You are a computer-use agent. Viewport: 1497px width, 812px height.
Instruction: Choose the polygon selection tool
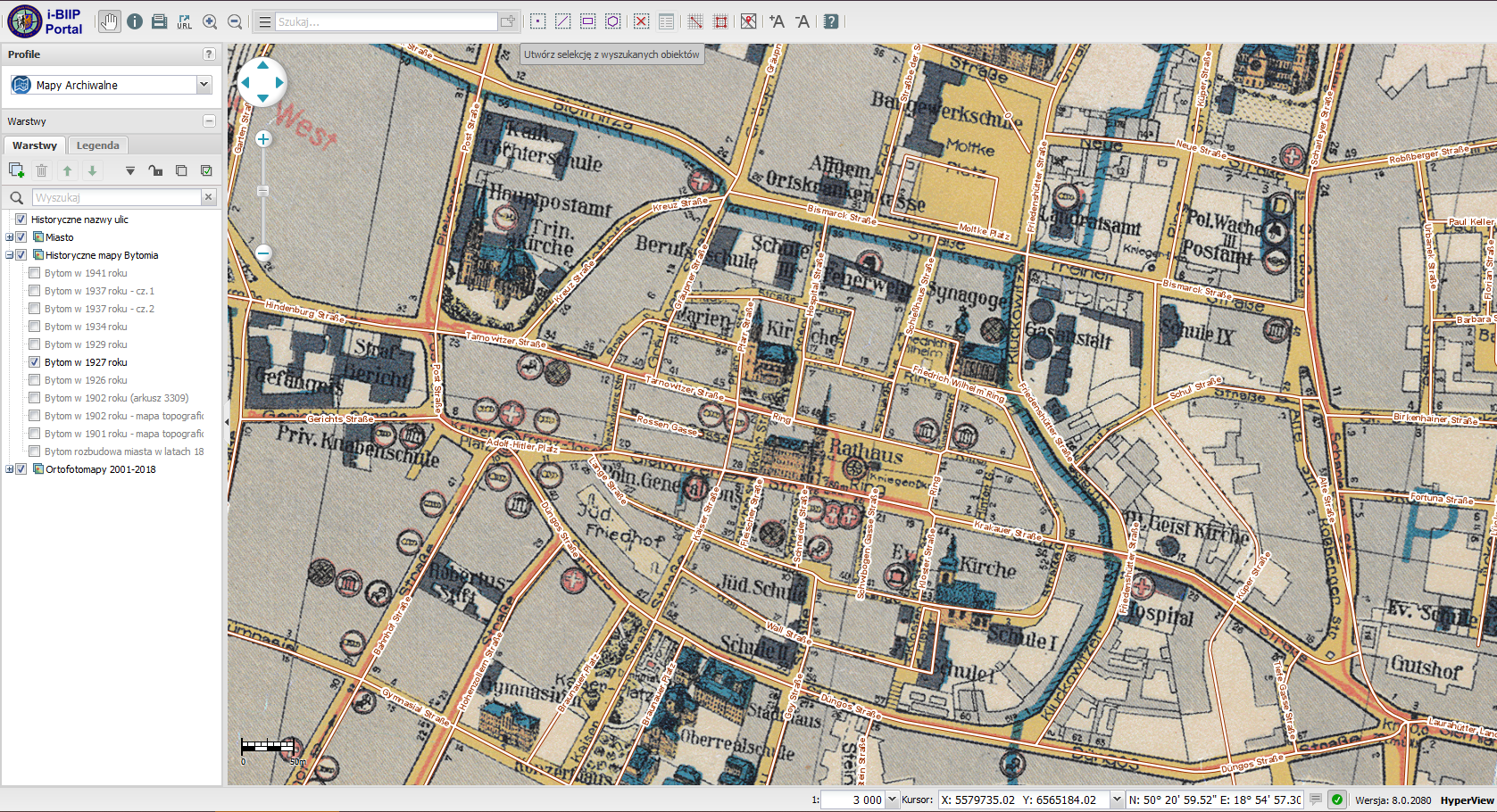click(x=613, y=21)
